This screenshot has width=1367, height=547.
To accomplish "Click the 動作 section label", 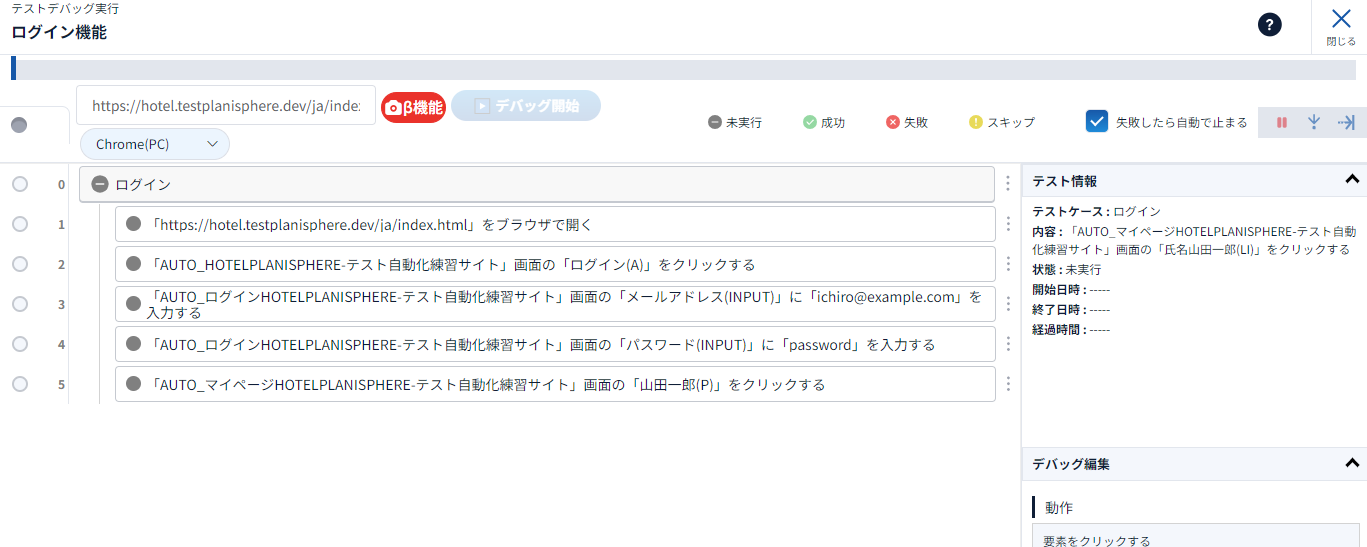I will click(1059, 507).
